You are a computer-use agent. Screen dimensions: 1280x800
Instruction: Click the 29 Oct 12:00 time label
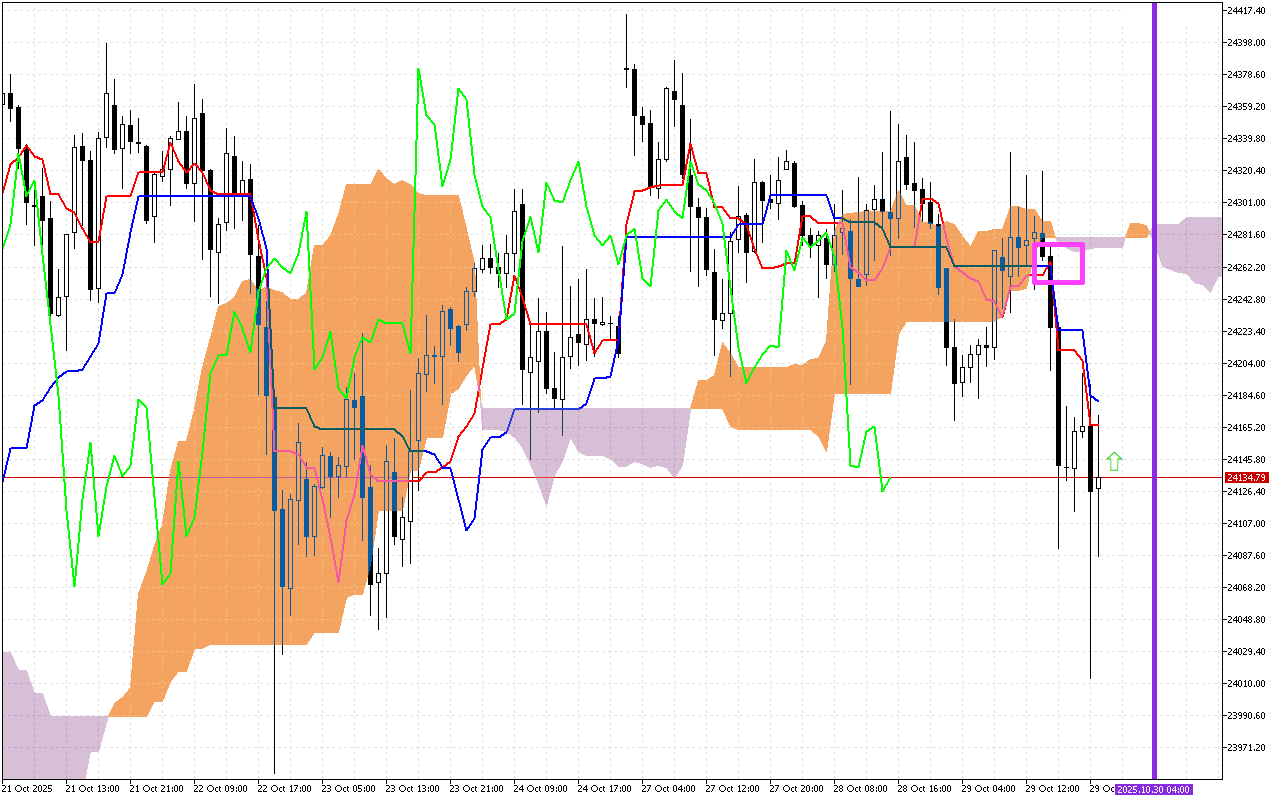(1052, 789)
